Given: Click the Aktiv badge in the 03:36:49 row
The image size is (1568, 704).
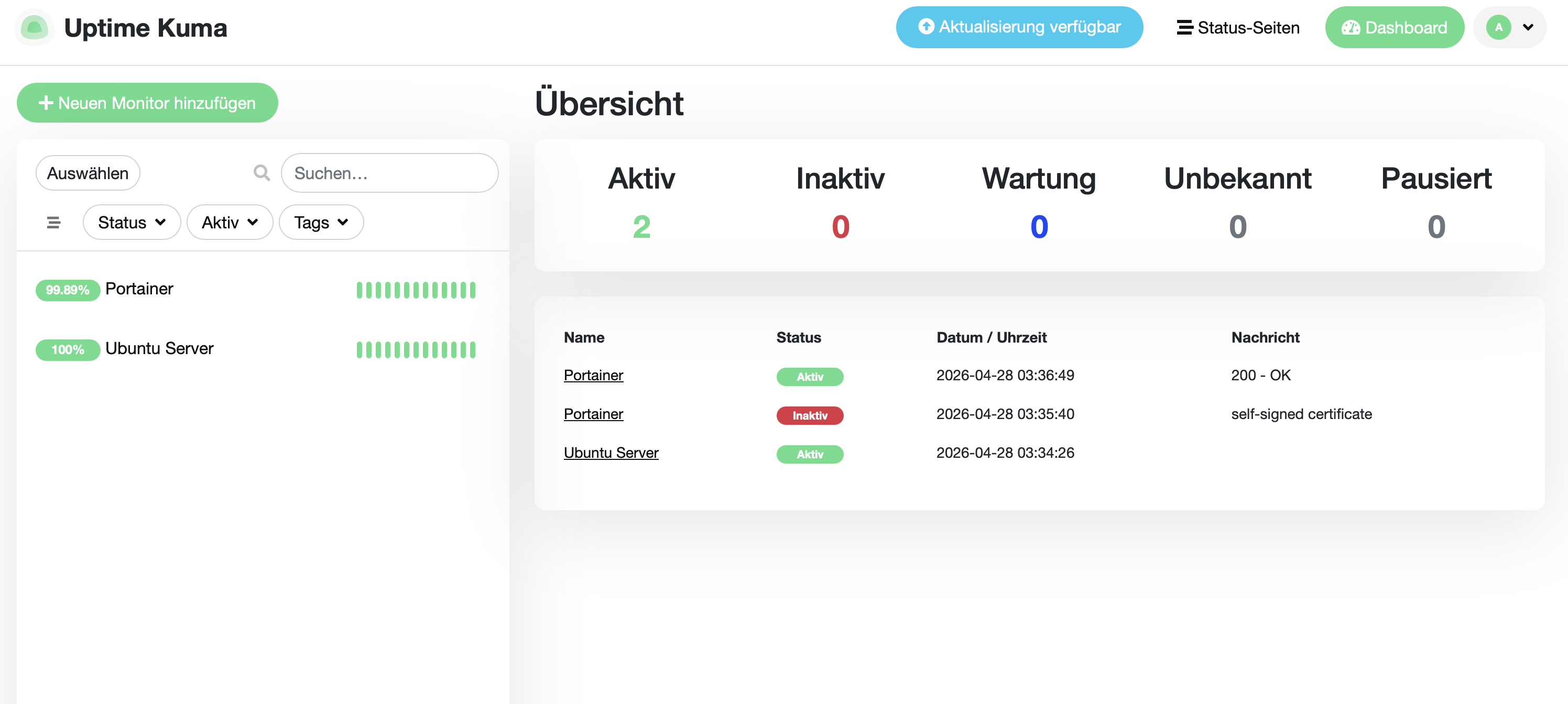Looking at the screenshot, I should point(810,377).
